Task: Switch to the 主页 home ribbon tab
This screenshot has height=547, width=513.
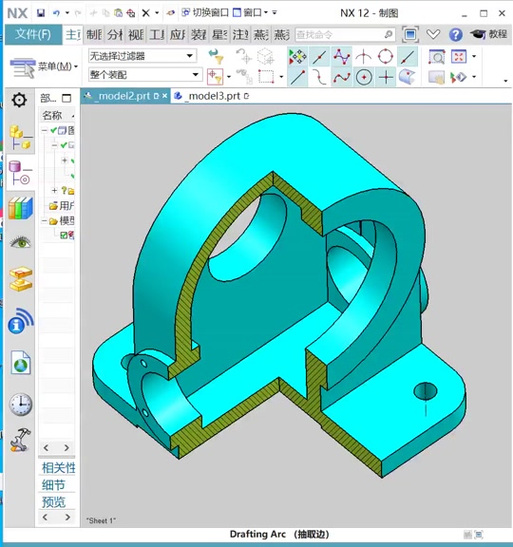Action: (x=73, y=35)
